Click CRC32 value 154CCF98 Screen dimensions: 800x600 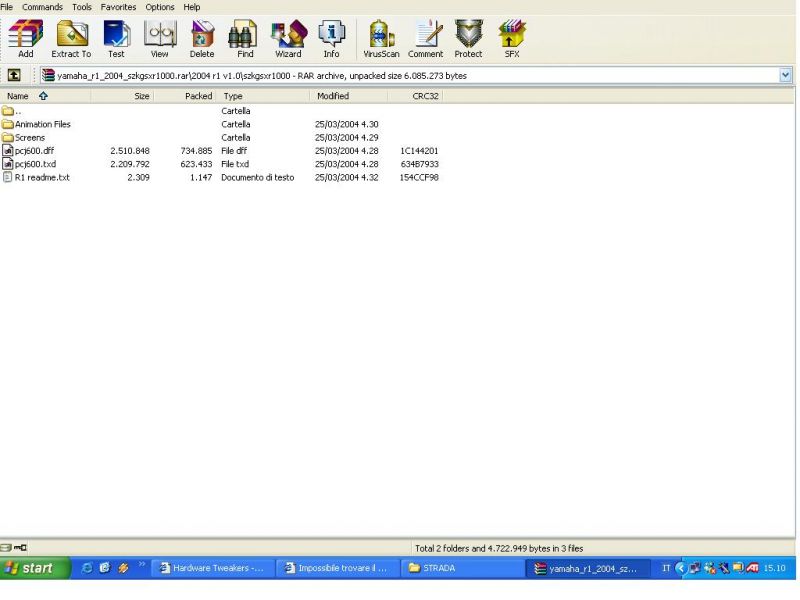pos(419,177)
